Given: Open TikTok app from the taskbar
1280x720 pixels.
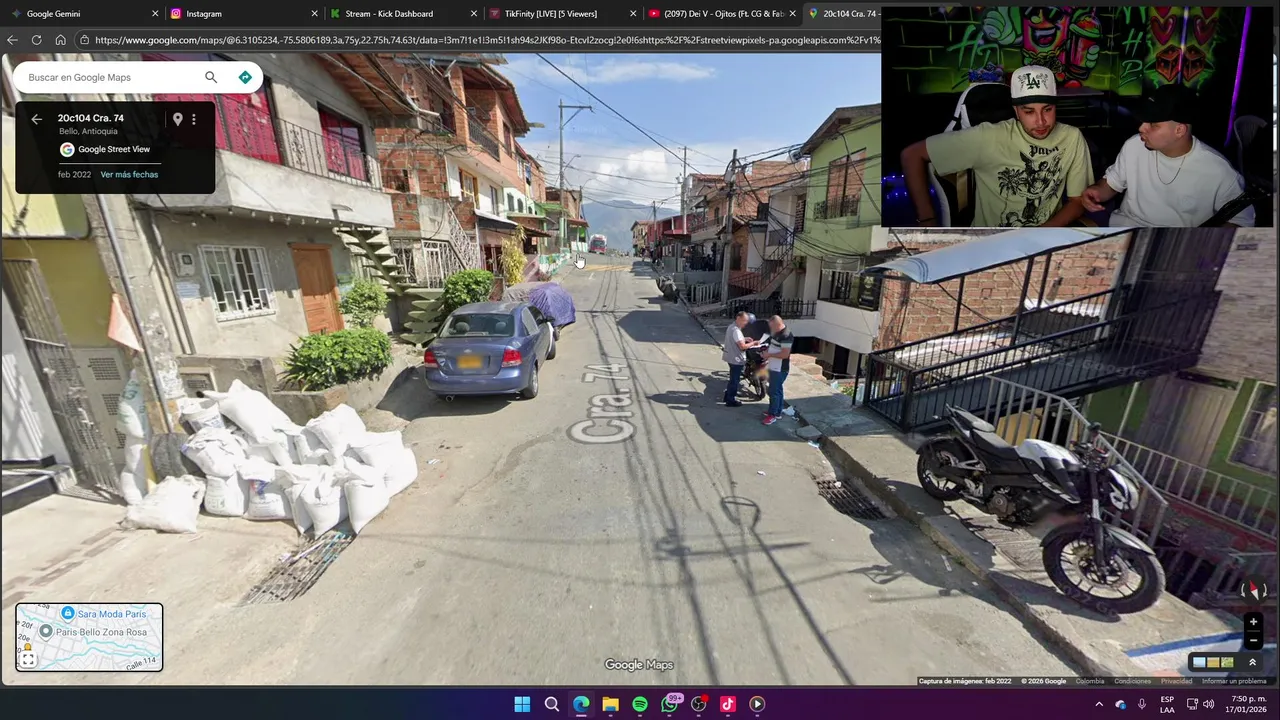Looking at the screenshot, I should click(728, 704).
